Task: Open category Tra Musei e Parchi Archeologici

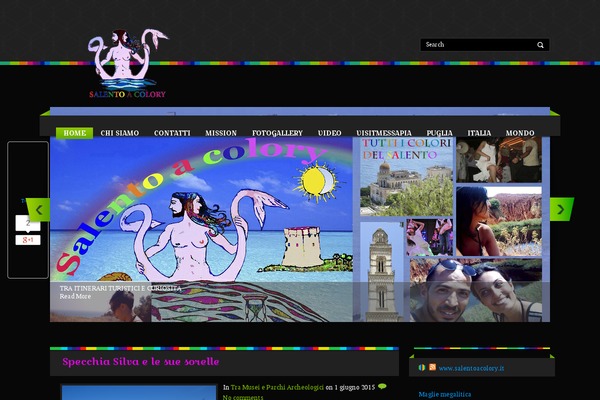Action: tap(277, 387)
